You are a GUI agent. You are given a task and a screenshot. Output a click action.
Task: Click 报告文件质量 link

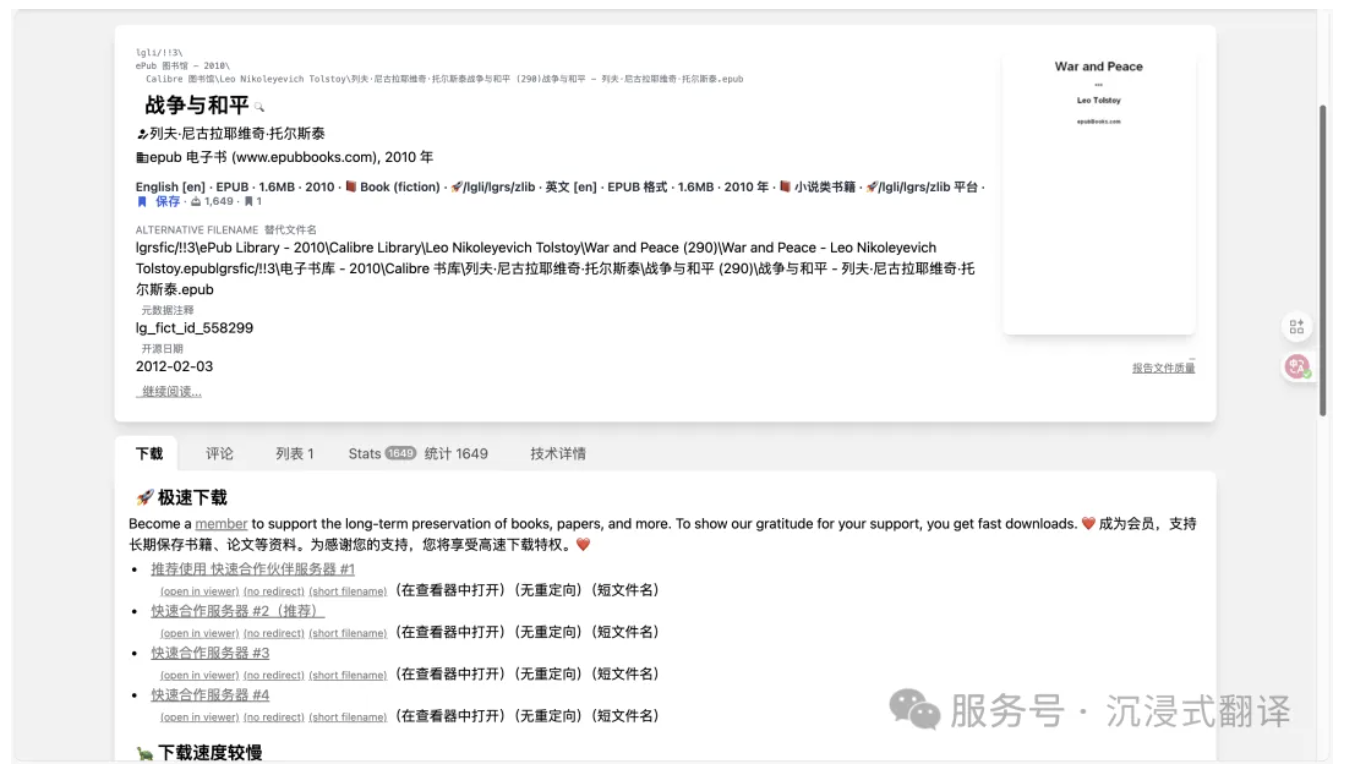(1163, 368)
